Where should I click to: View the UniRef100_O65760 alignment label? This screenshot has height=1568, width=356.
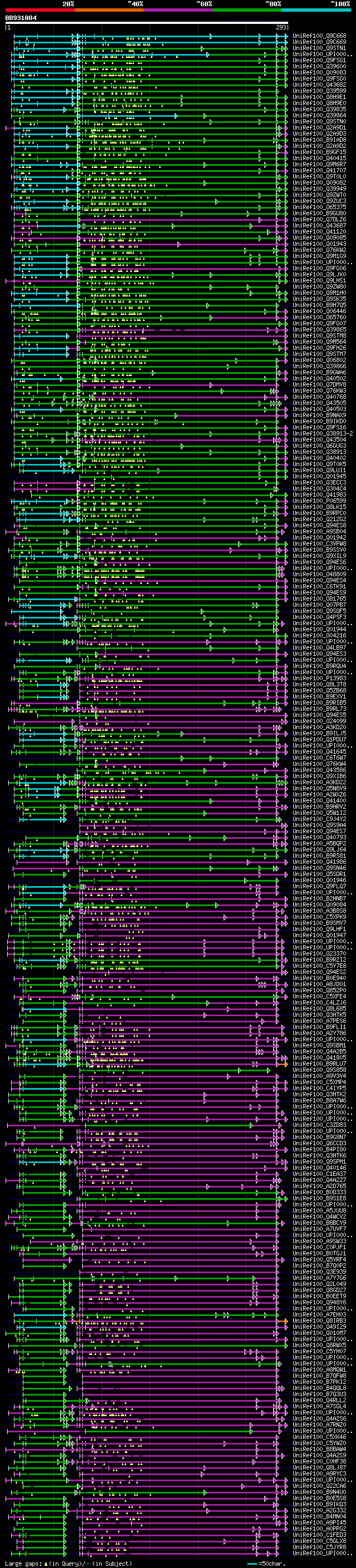[319, 317]
